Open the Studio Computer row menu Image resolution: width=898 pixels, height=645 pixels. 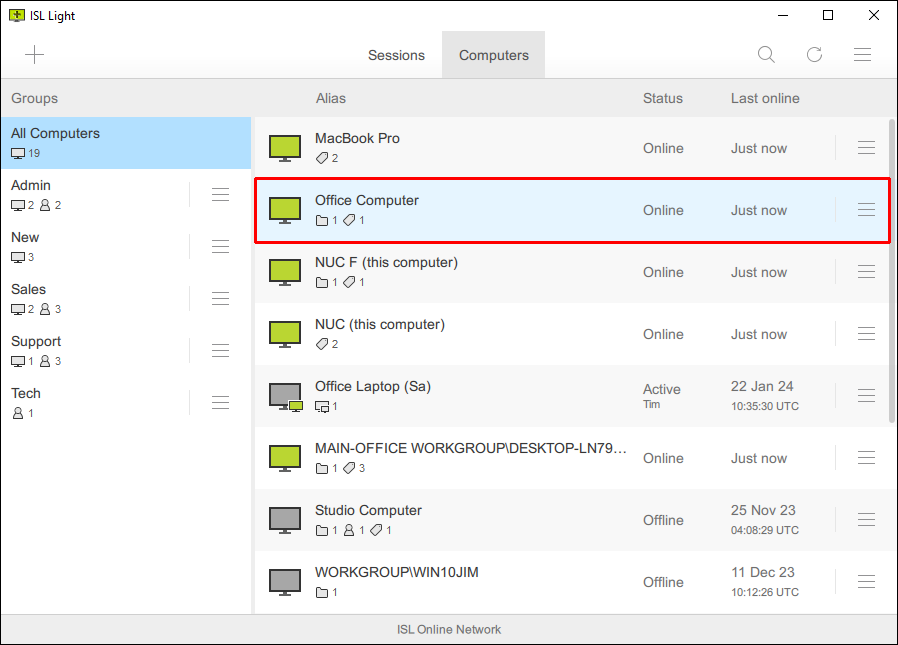pos(866,520)
